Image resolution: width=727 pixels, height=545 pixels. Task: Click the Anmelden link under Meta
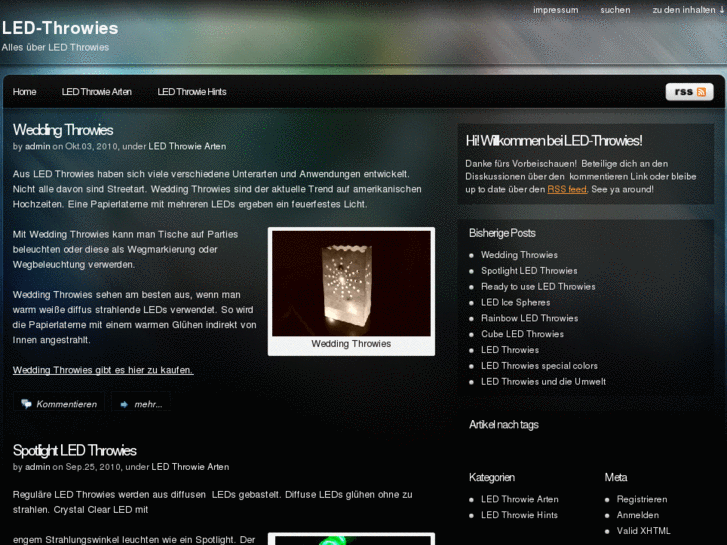pyautogui.click(x=638, y=515)
